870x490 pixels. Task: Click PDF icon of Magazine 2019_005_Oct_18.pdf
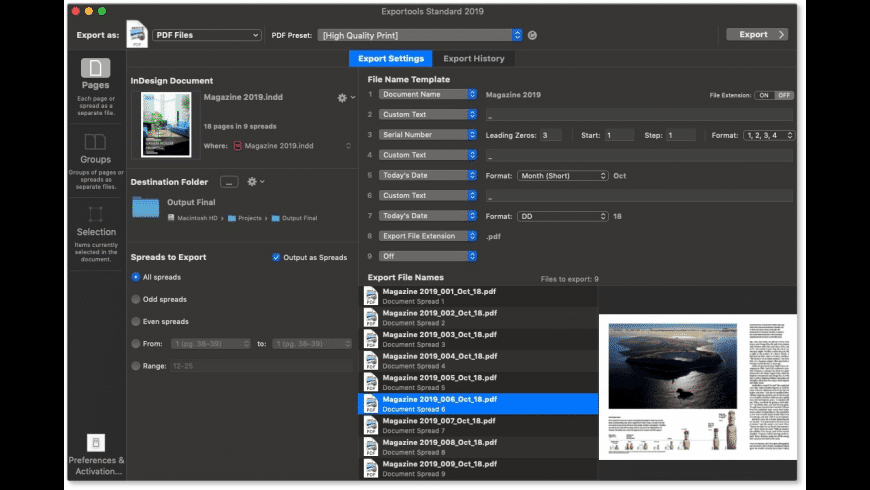pyautogui.click(x=371, y=382)
